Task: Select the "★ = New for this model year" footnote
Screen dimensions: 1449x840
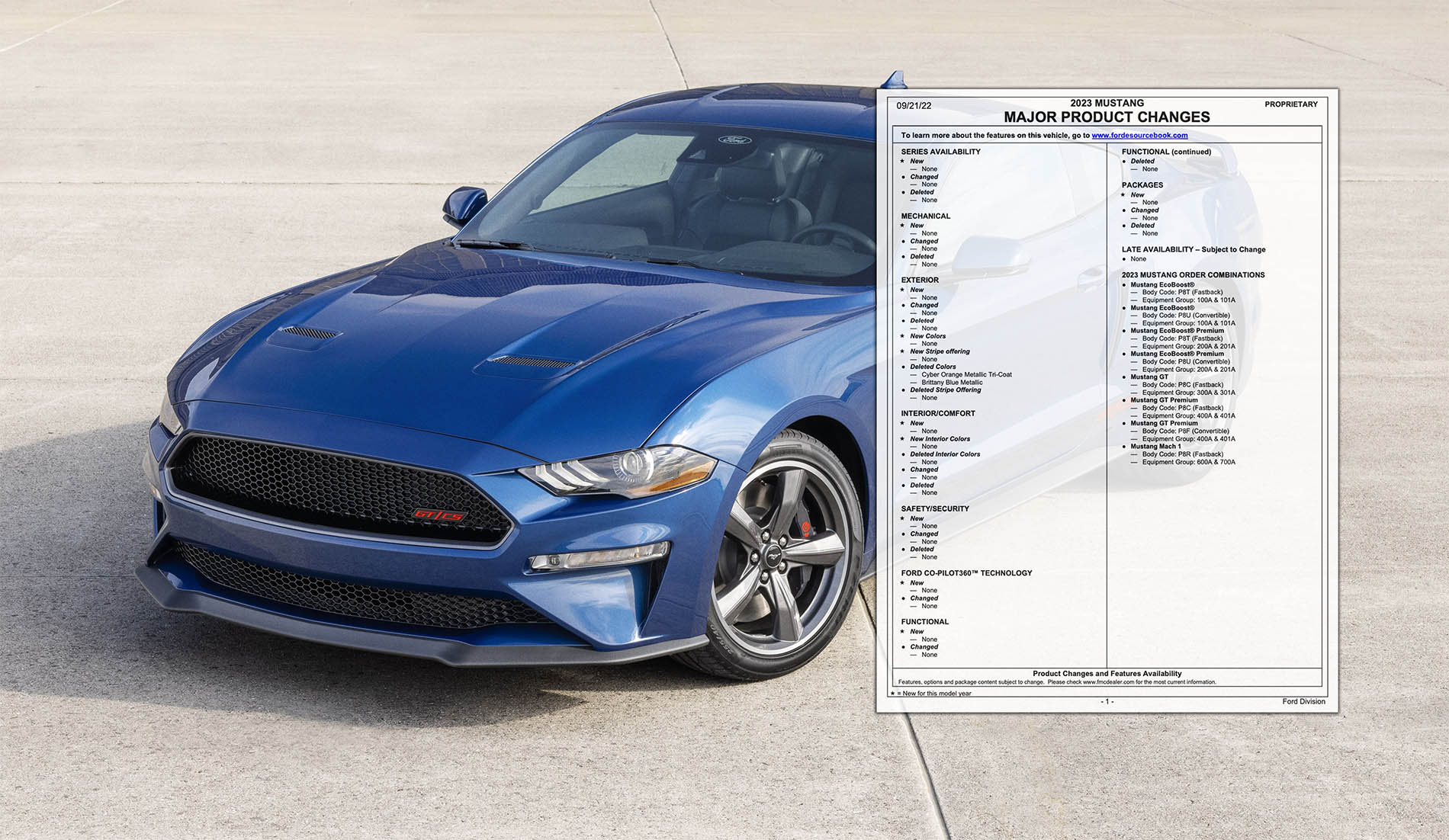Action: tap(930, 694)
